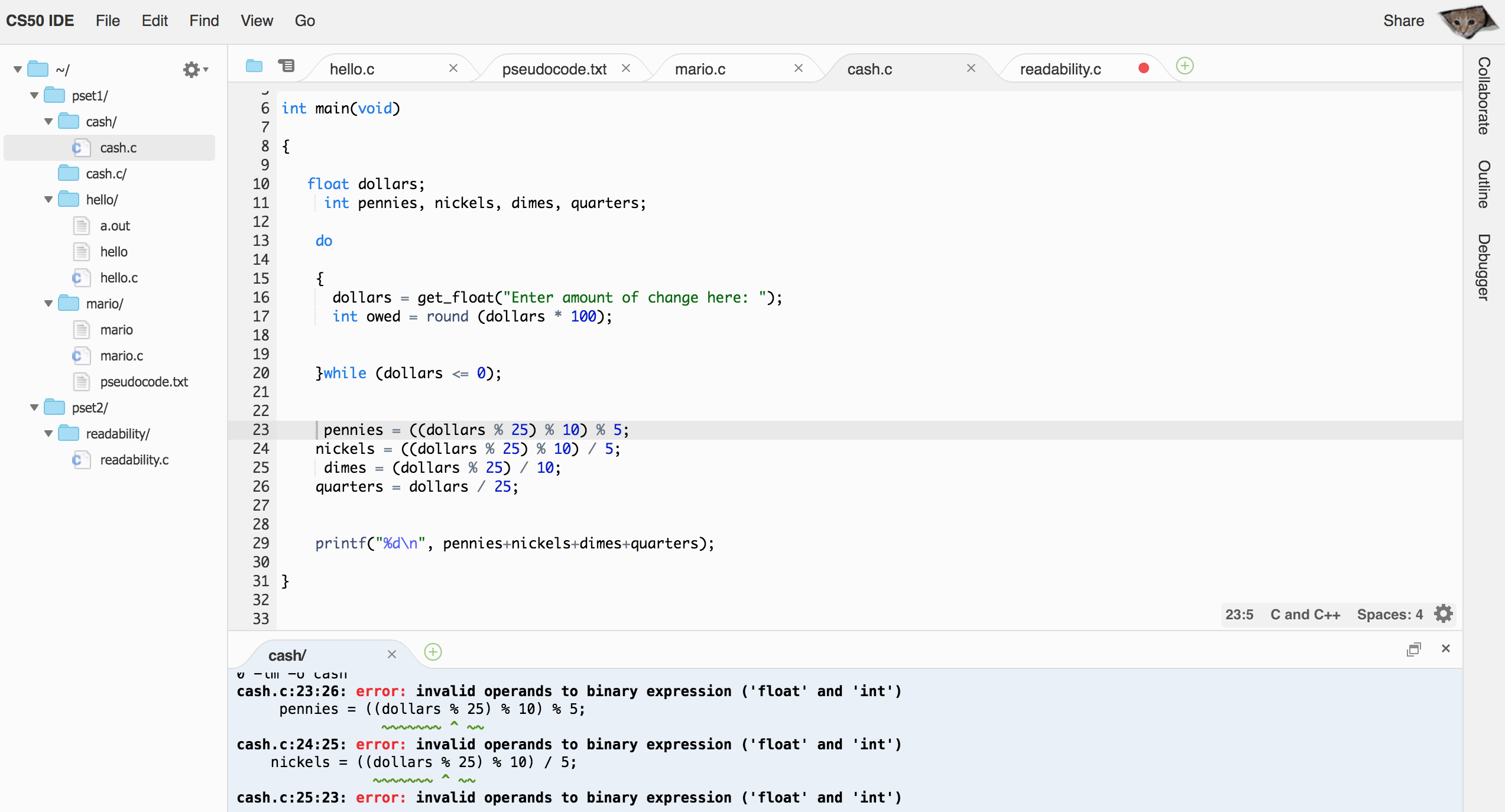
Task: Click the cash.c/ folder icon
Action: tap(69, 173)
